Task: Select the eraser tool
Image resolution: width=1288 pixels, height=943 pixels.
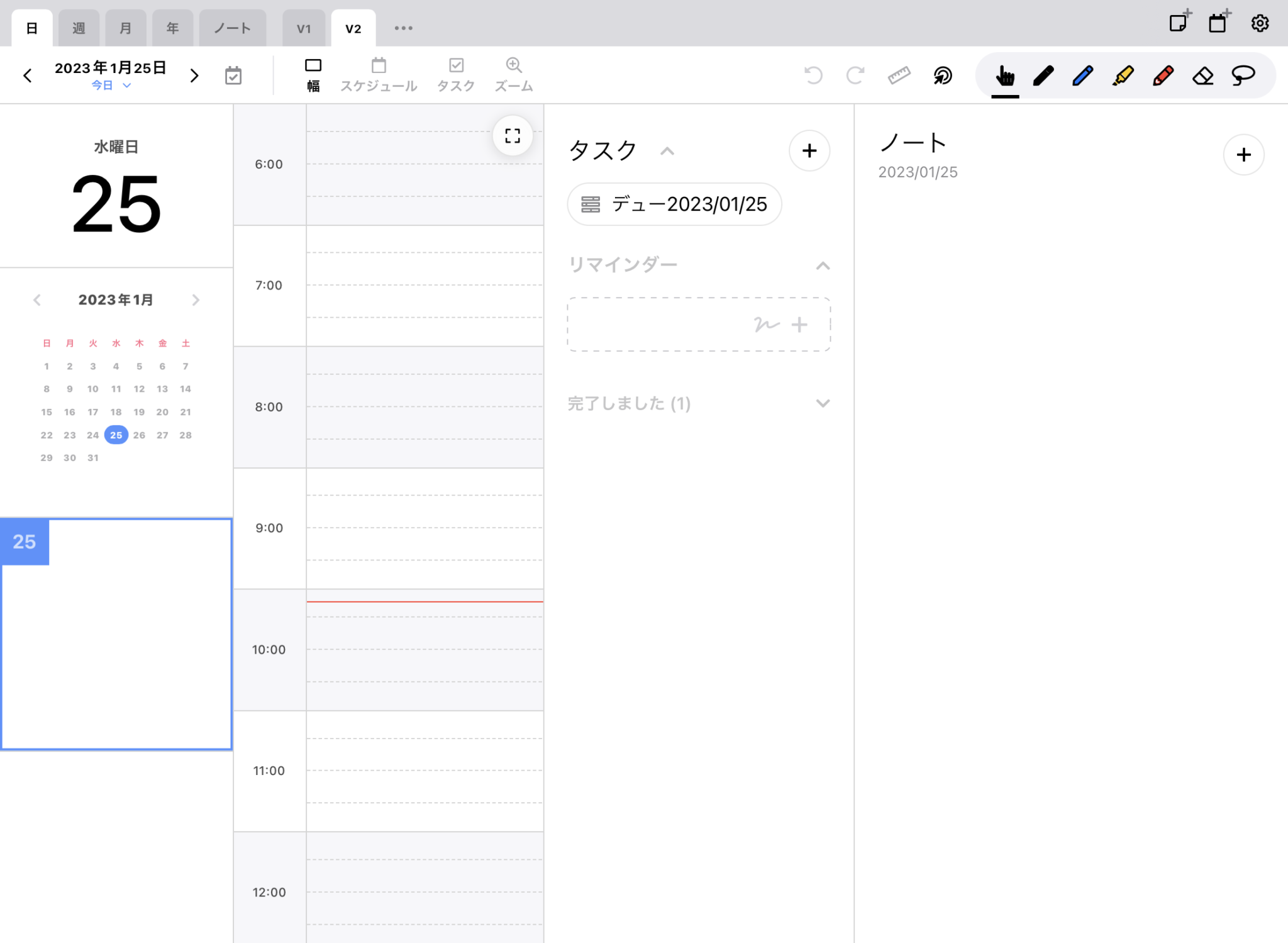Action: 1203,75
